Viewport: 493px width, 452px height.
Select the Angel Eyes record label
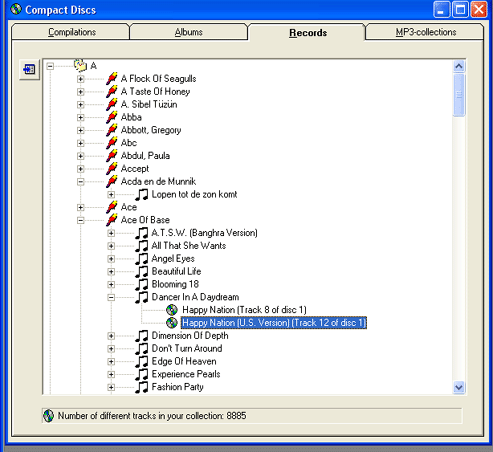click(x=173, y=259)
